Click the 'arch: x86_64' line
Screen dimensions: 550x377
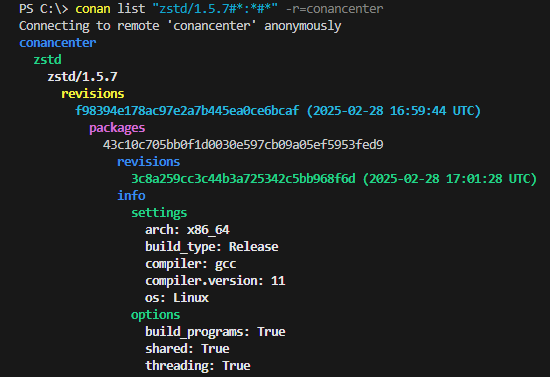coord(187,230)
